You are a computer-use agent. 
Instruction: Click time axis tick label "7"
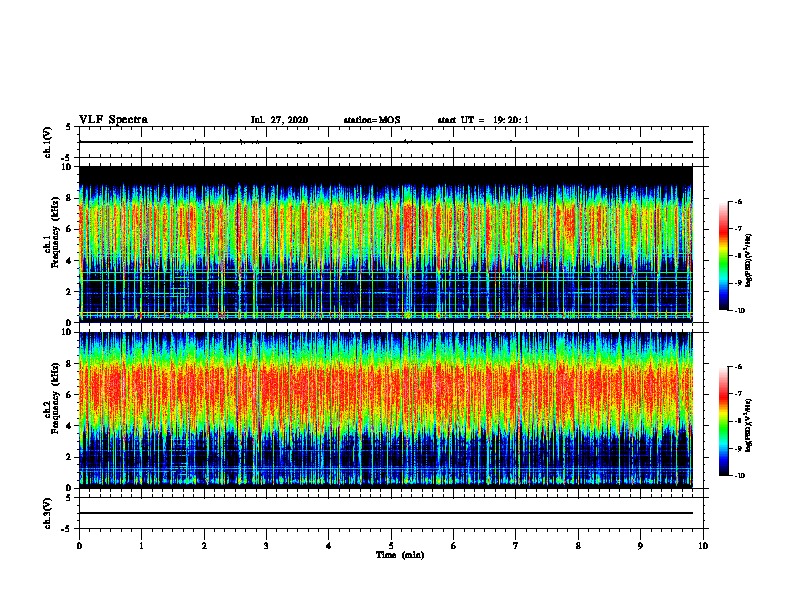(516, 546)
